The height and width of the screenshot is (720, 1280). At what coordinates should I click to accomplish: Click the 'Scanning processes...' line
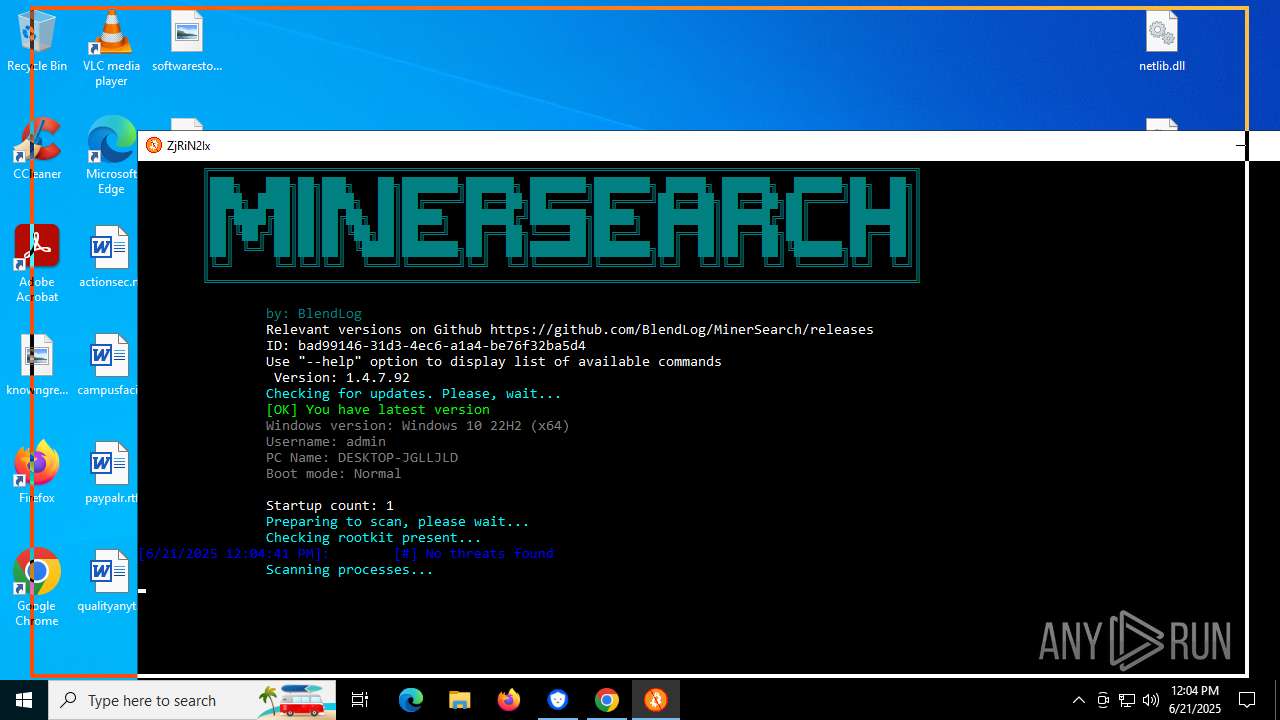(350, 569)
